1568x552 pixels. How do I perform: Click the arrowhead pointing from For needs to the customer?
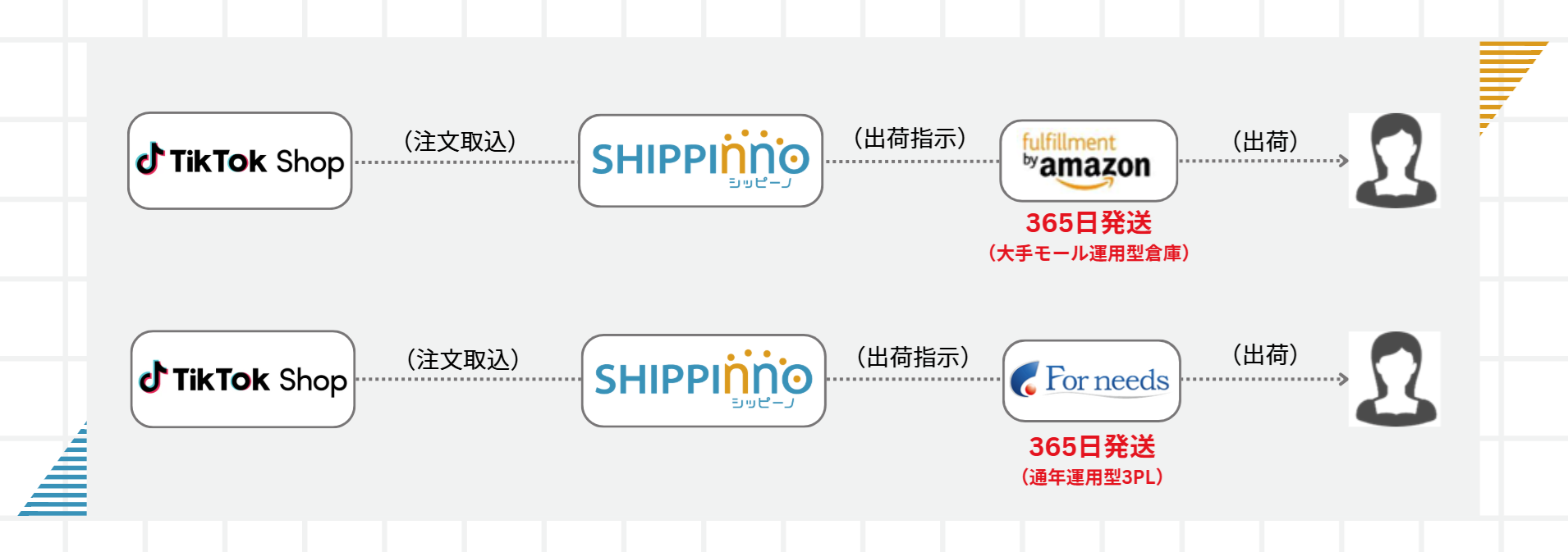point(1343,379)
